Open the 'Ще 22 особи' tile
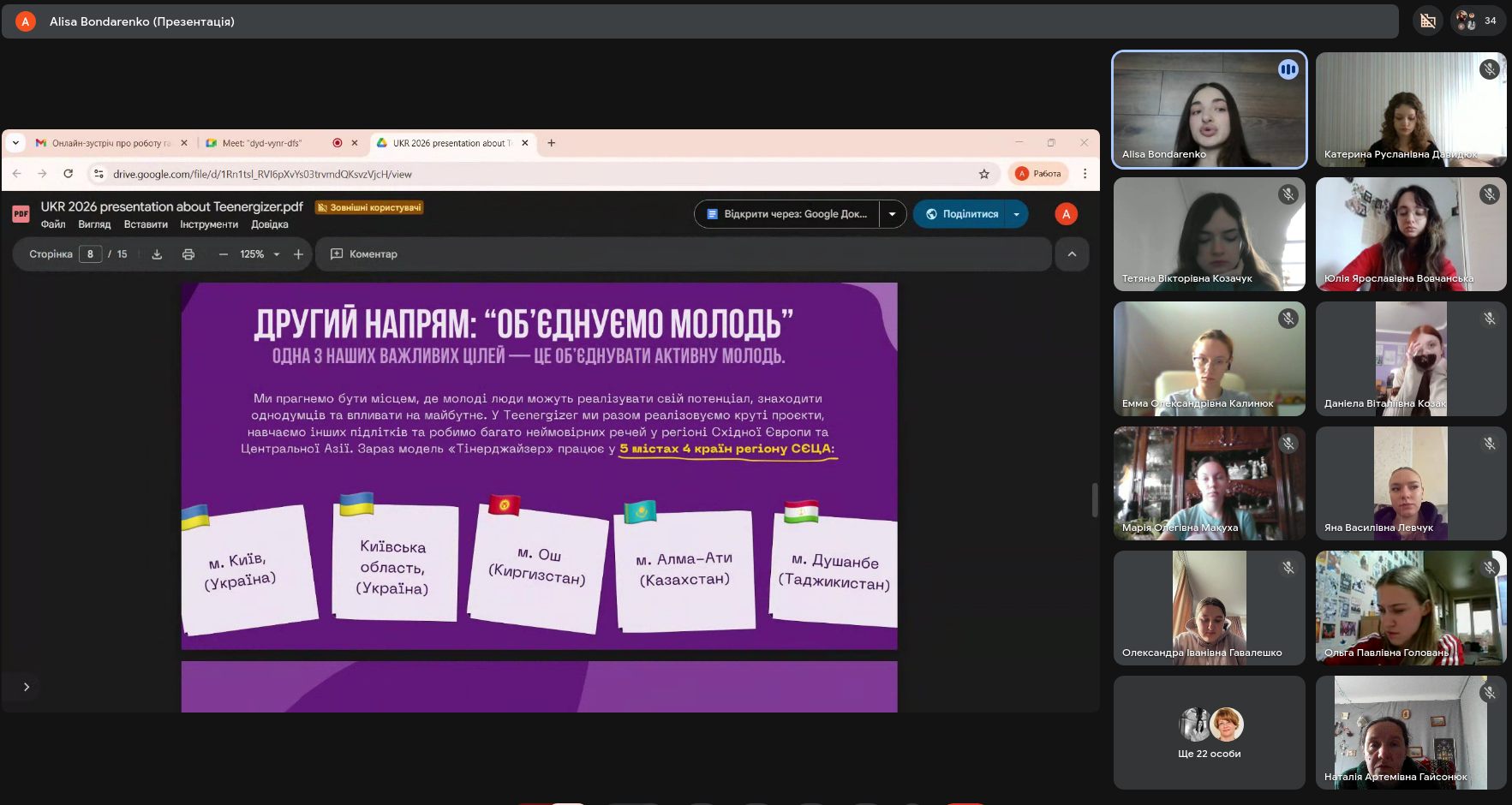Screen dimensions: 1512x805 (x=1210, y=732)
